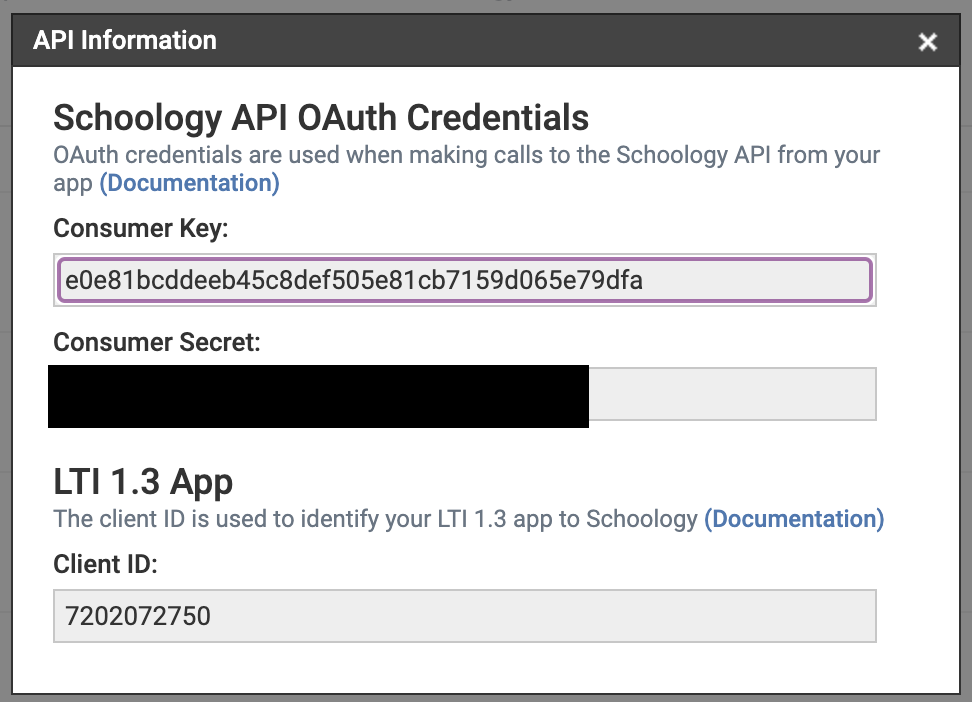Click the "Consumer Key:" label

141,228
